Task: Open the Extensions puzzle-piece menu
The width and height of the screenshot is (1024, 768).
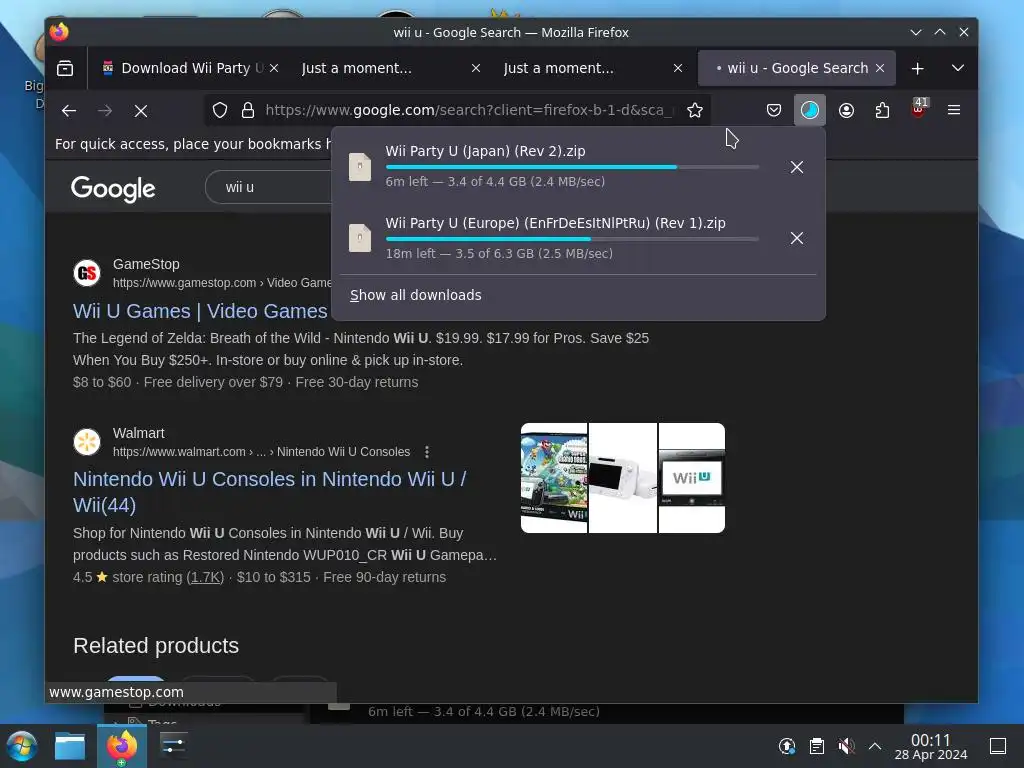Action: click(x=882, y=110)
